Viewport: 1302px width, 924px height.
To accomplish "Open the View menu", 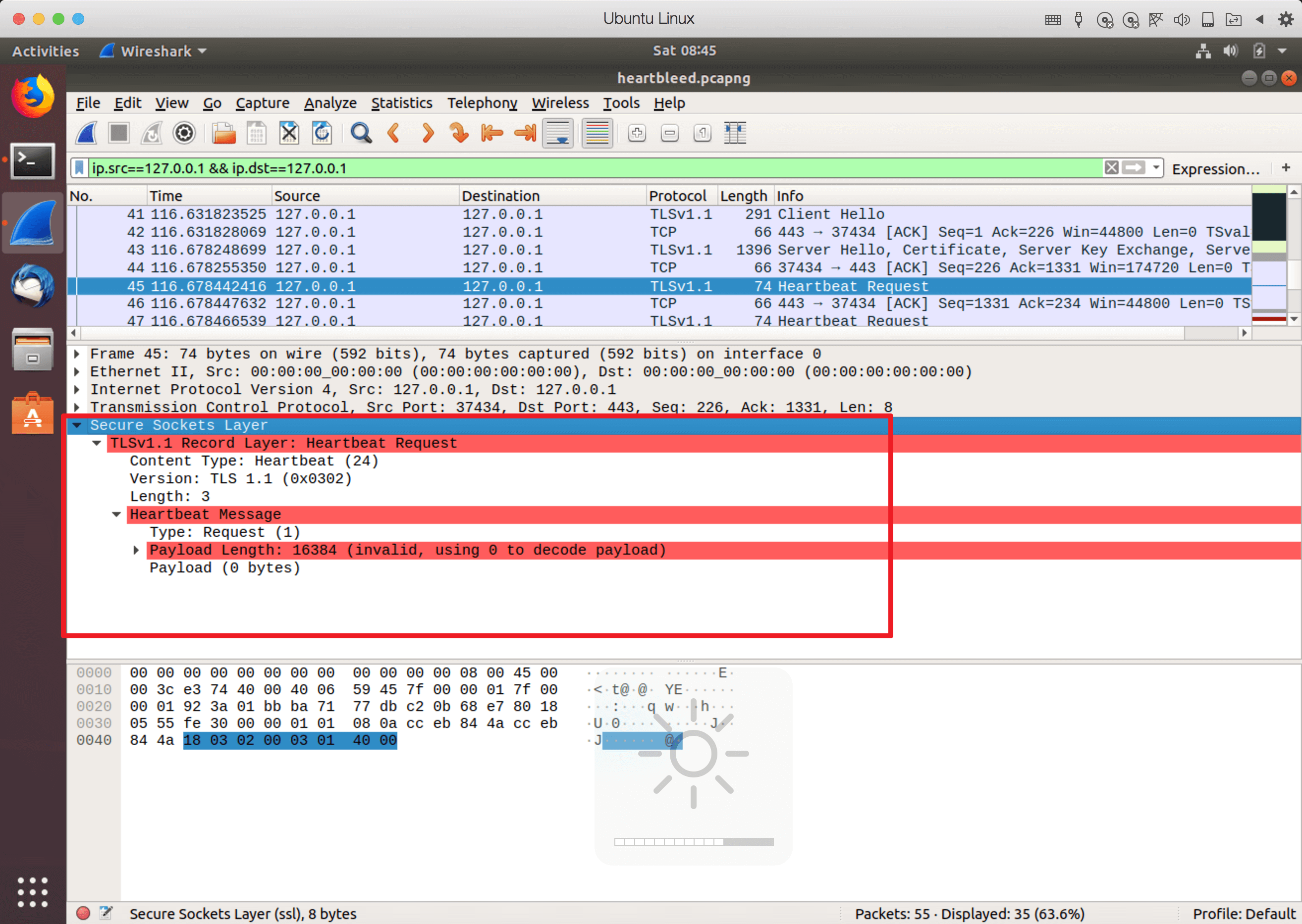I will (x=171, y=103).
